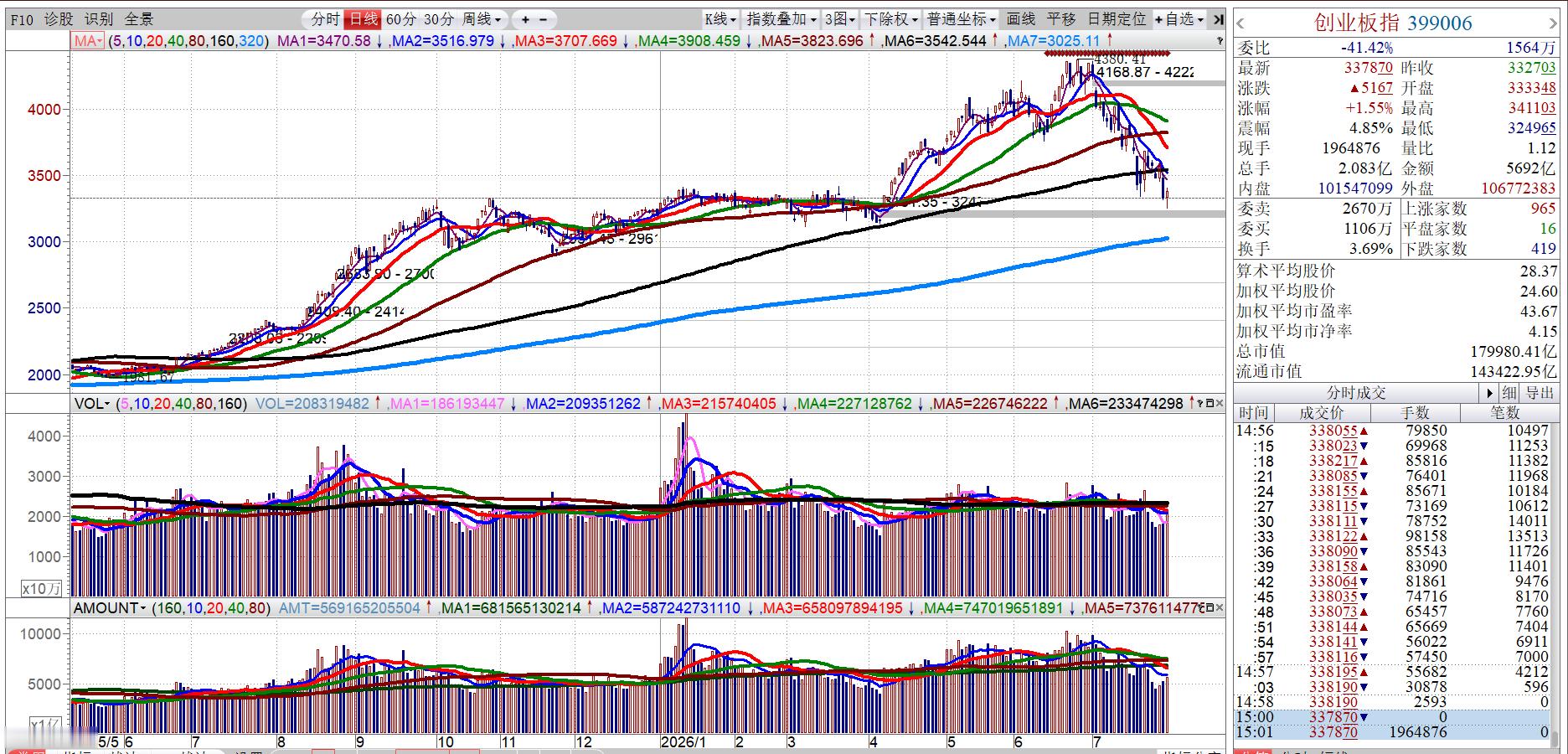Open VOL indicator selector dropdown
Image resolution: width=1568 pixels, height=754 pixels.
tap(92, 403)
